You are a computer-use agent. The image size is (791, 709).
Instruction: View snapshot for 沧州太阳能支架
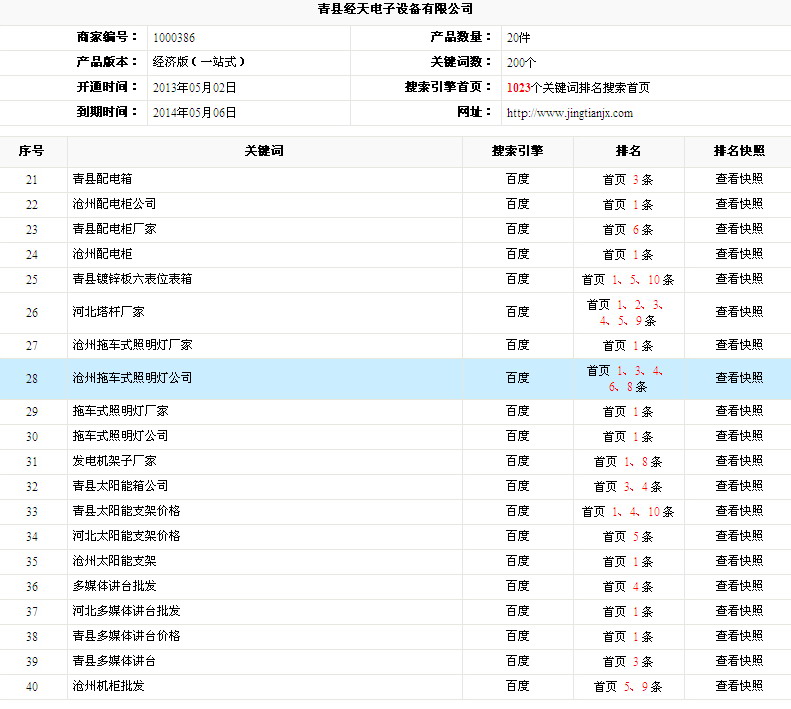[739, 561]
